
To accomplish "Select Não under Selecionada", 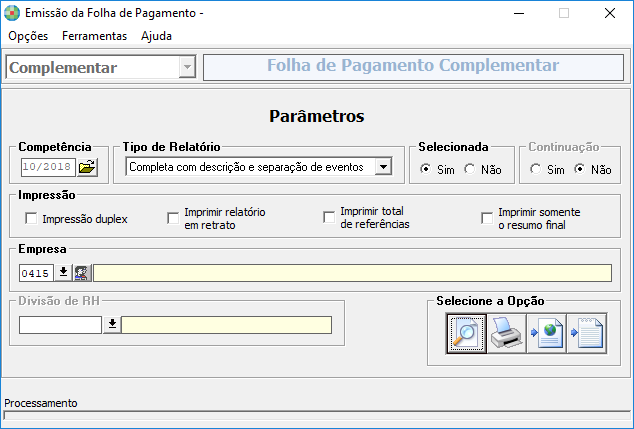I will click(469, 169).
